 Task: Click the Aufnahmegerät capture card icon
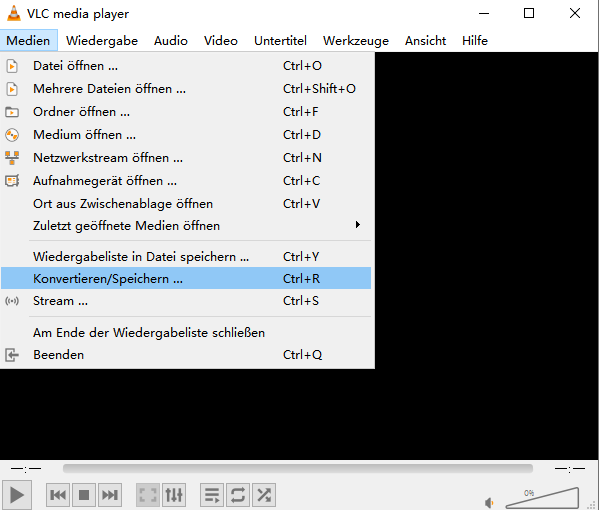click(x=12, y=181)
